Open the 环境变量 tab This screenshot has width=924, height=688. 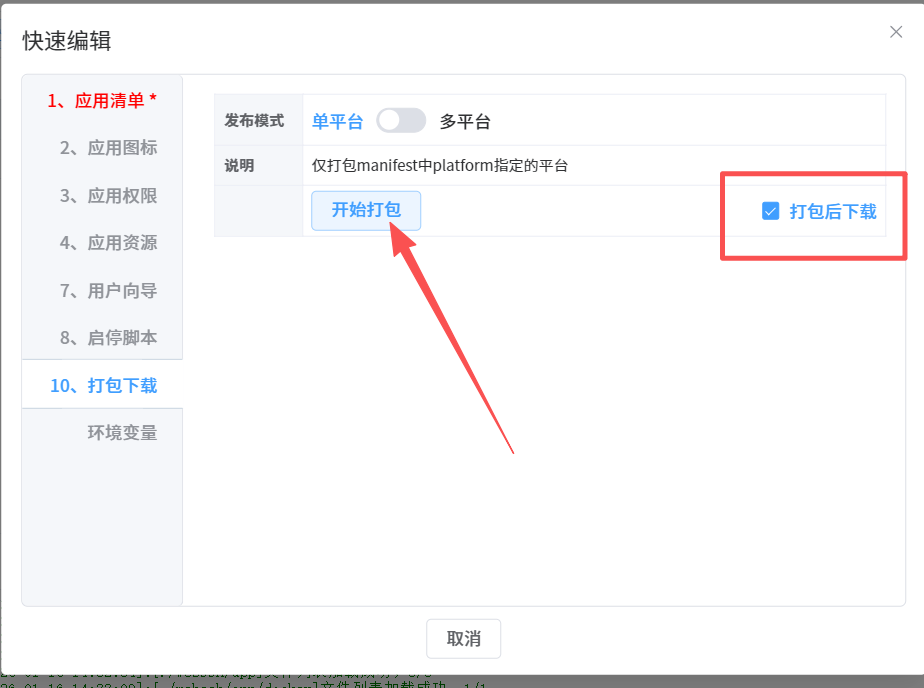click(122, 433)
